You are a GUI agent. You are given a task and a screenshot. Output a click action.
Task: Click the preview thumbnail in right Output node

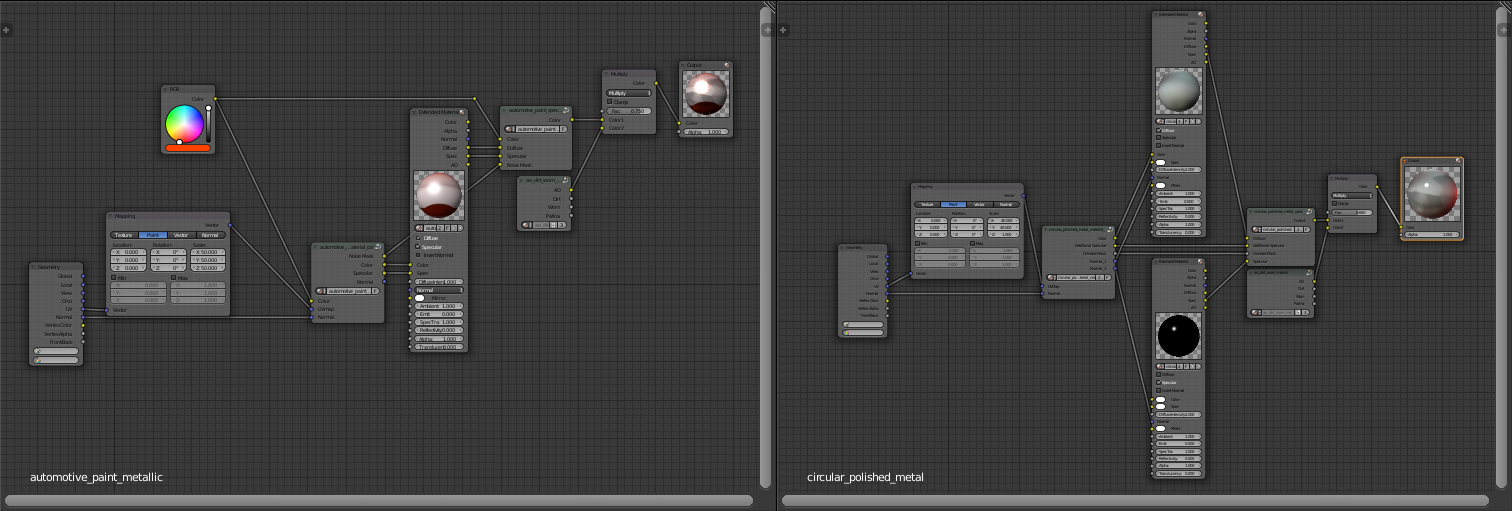1432,194
